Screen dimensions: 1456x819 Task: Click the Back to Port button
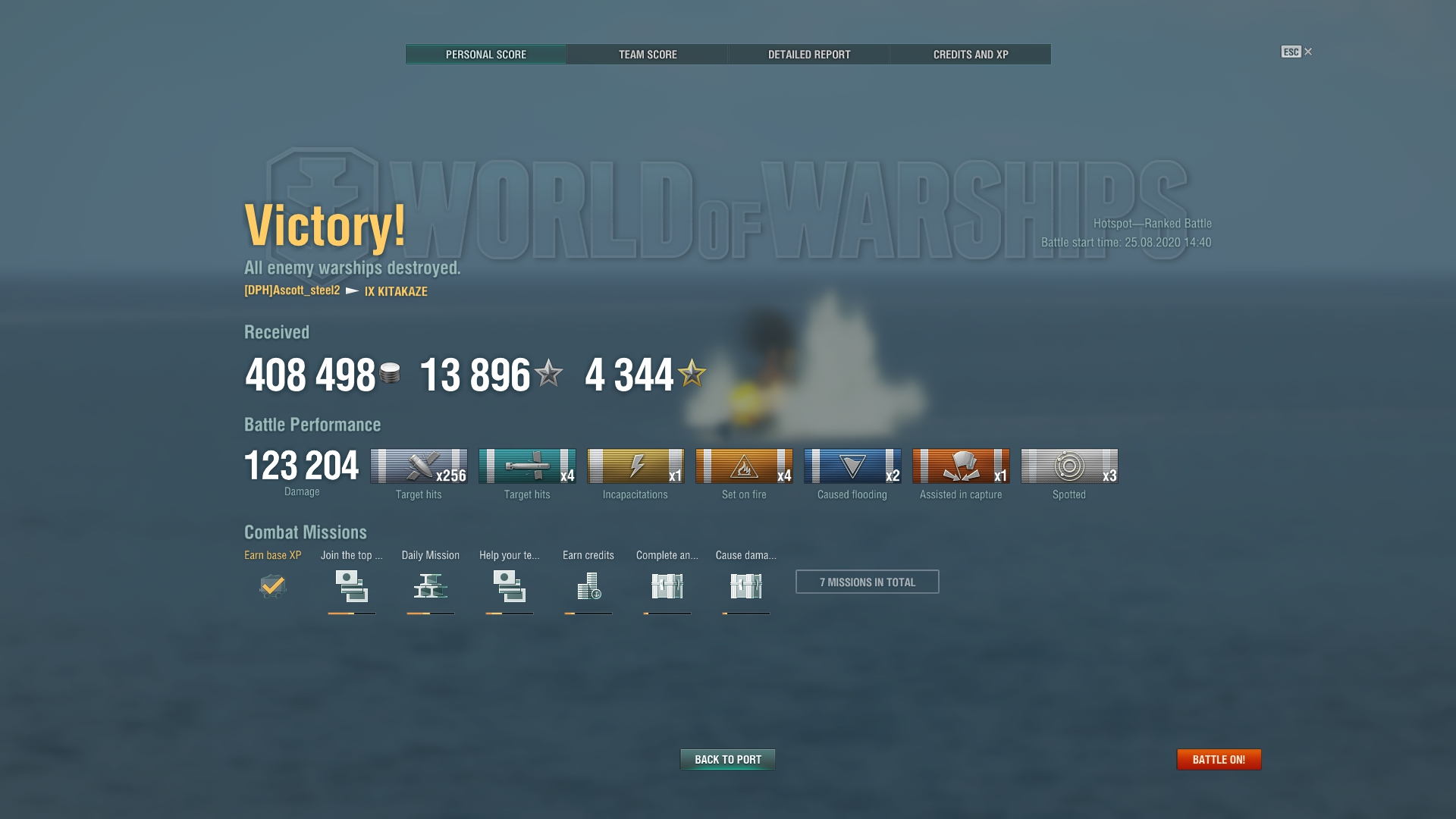click(x=728, y=759)
